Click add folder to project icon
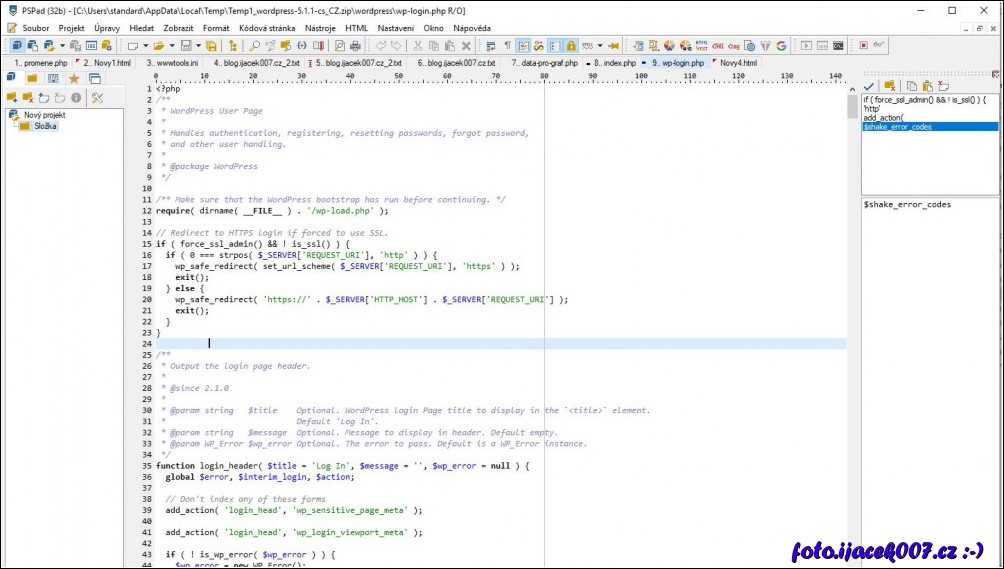The height and width of the screenshot is (569, 1004). [12, 97]
